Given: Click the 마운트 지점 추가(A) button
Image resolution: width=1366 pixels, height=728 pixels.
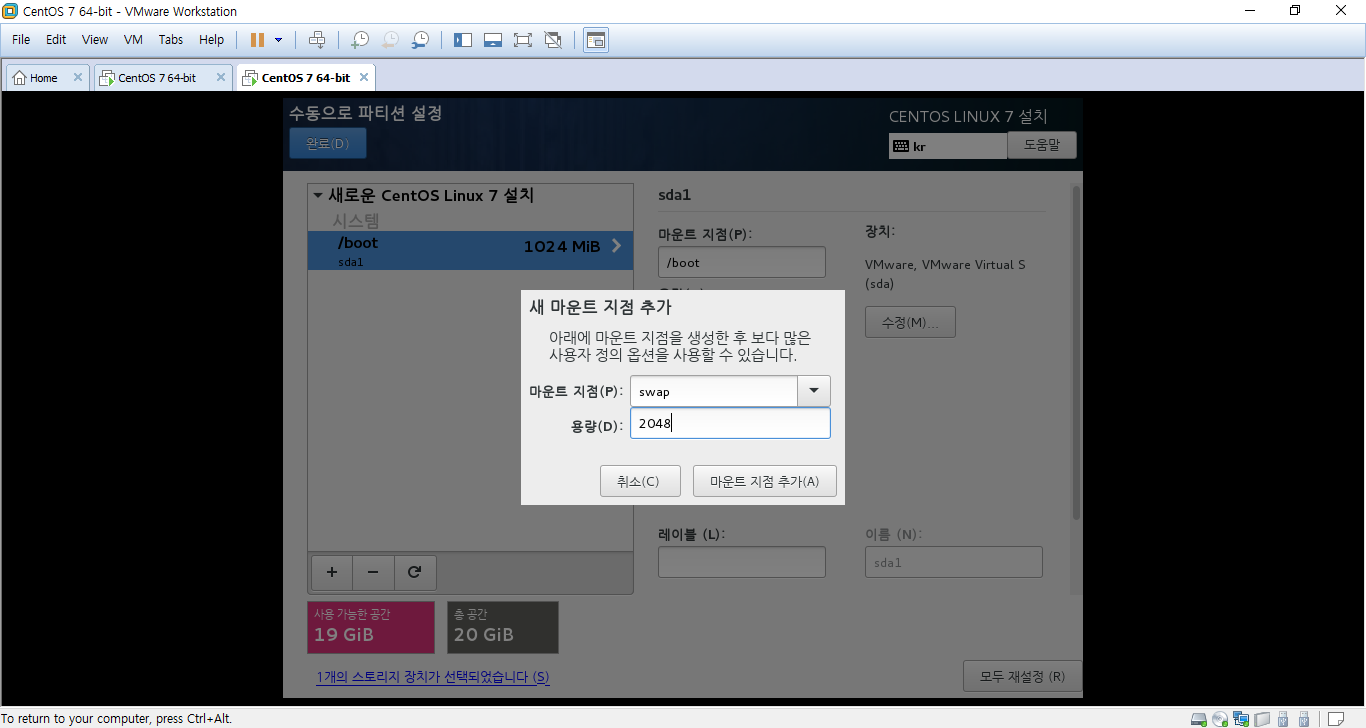Looking at the screenshot, I should click(x=764, y=481).
